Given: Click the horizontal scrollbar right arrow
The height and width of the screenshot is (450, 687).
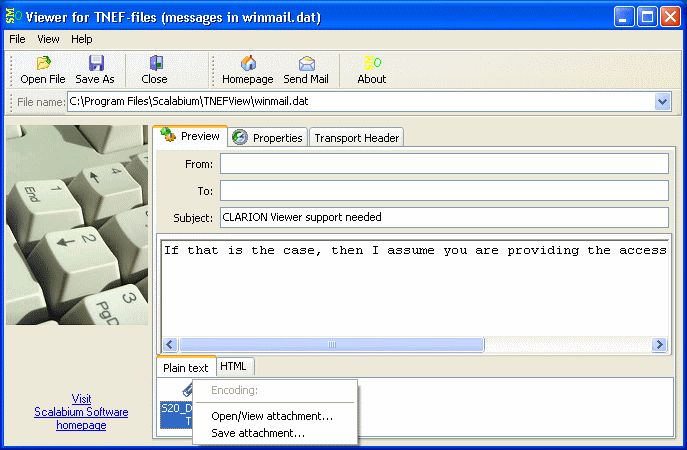Looking at the screenshot, I should tap(659, 344).
